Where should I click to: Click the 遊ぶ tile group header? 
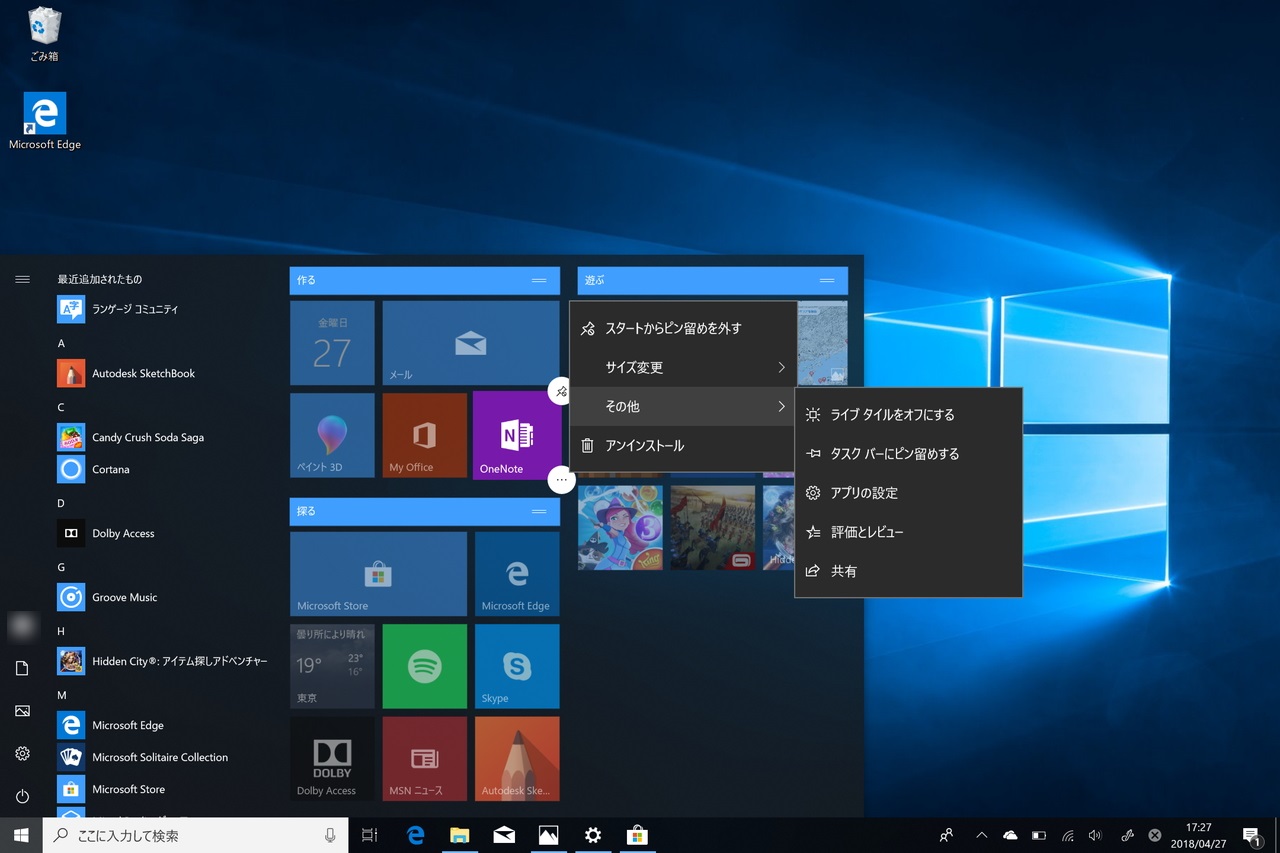pyautogui.click(x=713, y=280)
